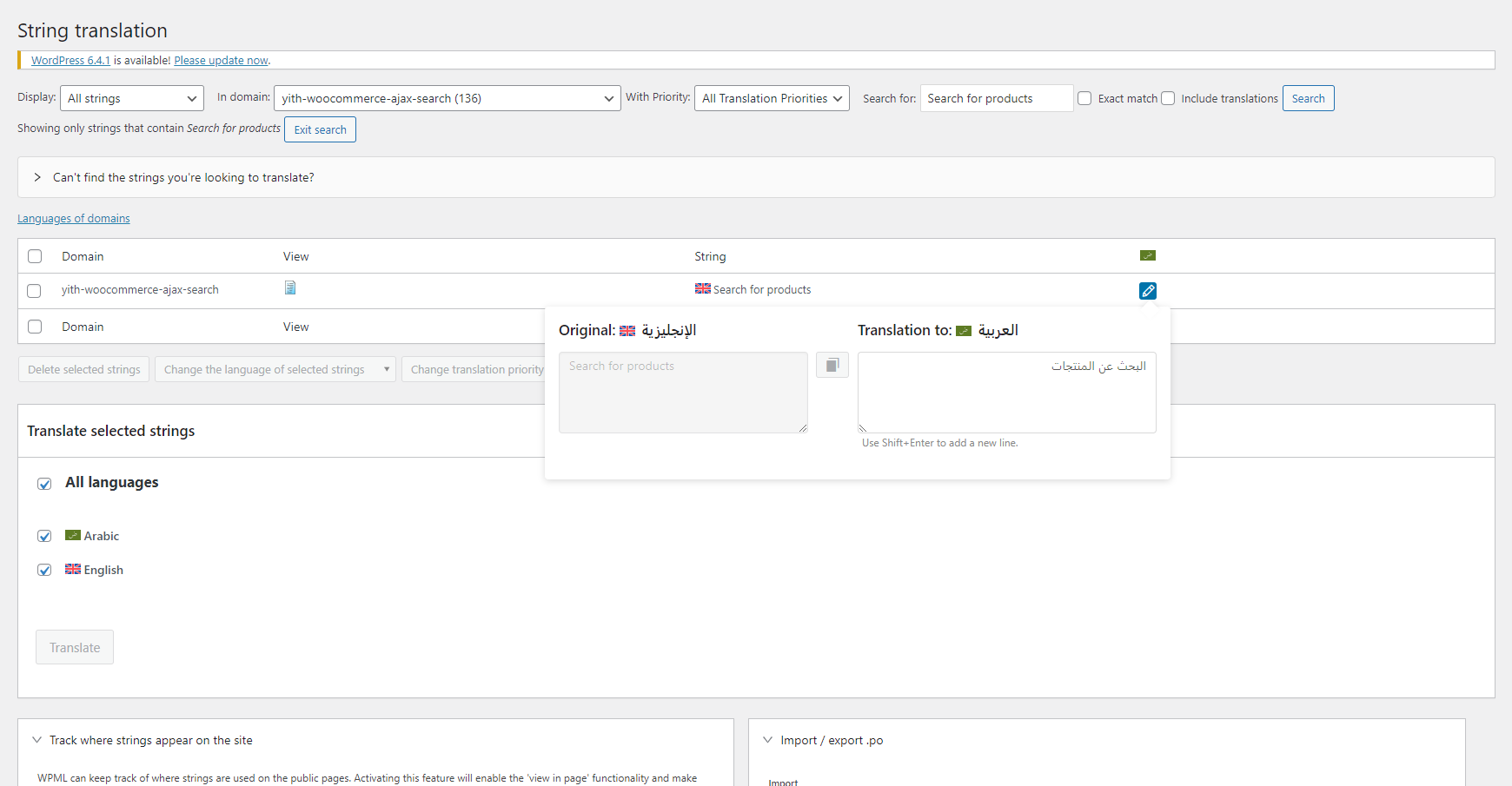Click the English flag in languages list

pos(73,569)
